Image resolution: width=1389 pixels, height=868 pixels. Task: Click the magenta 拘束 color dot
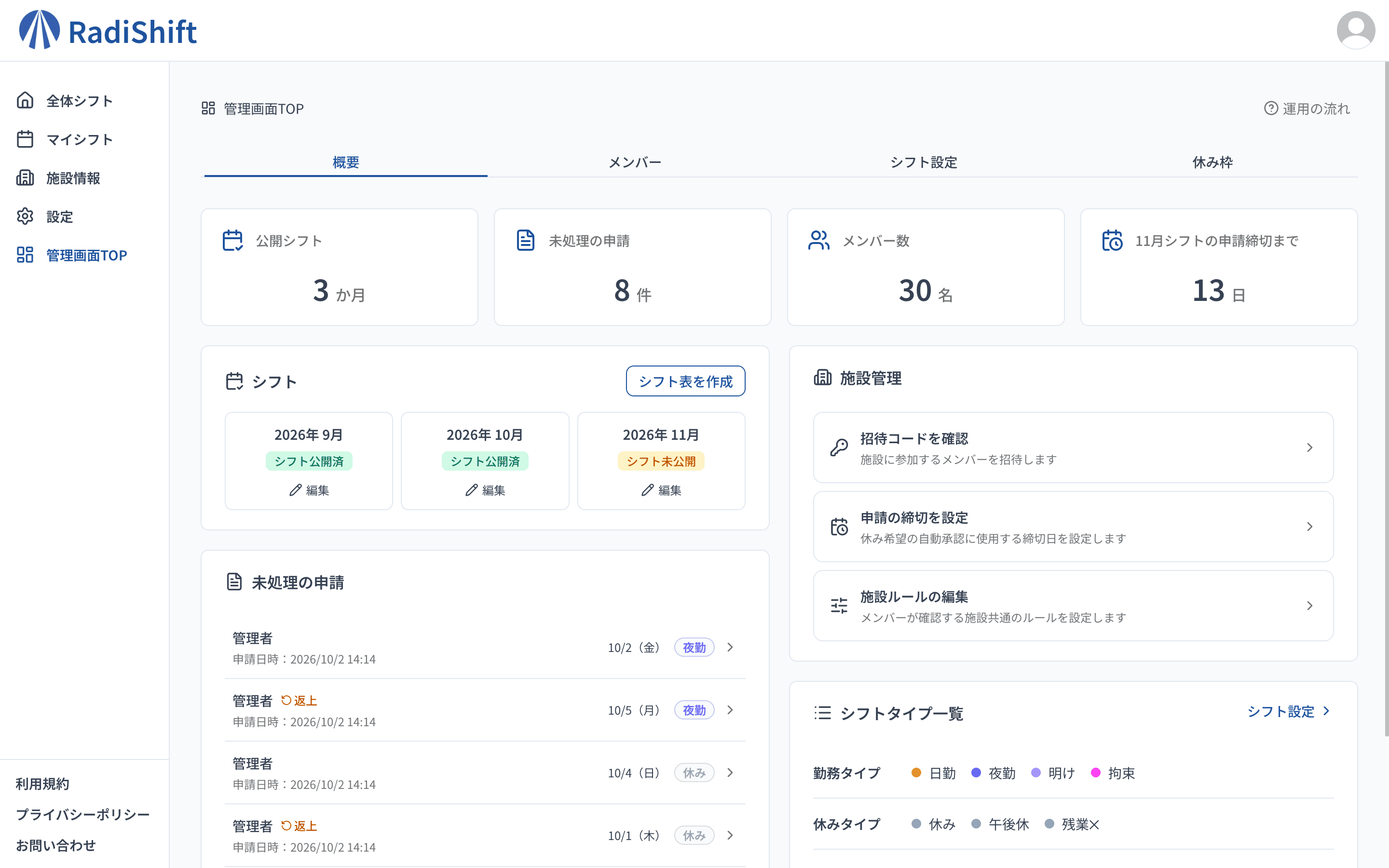click(x=1096, y=773)
